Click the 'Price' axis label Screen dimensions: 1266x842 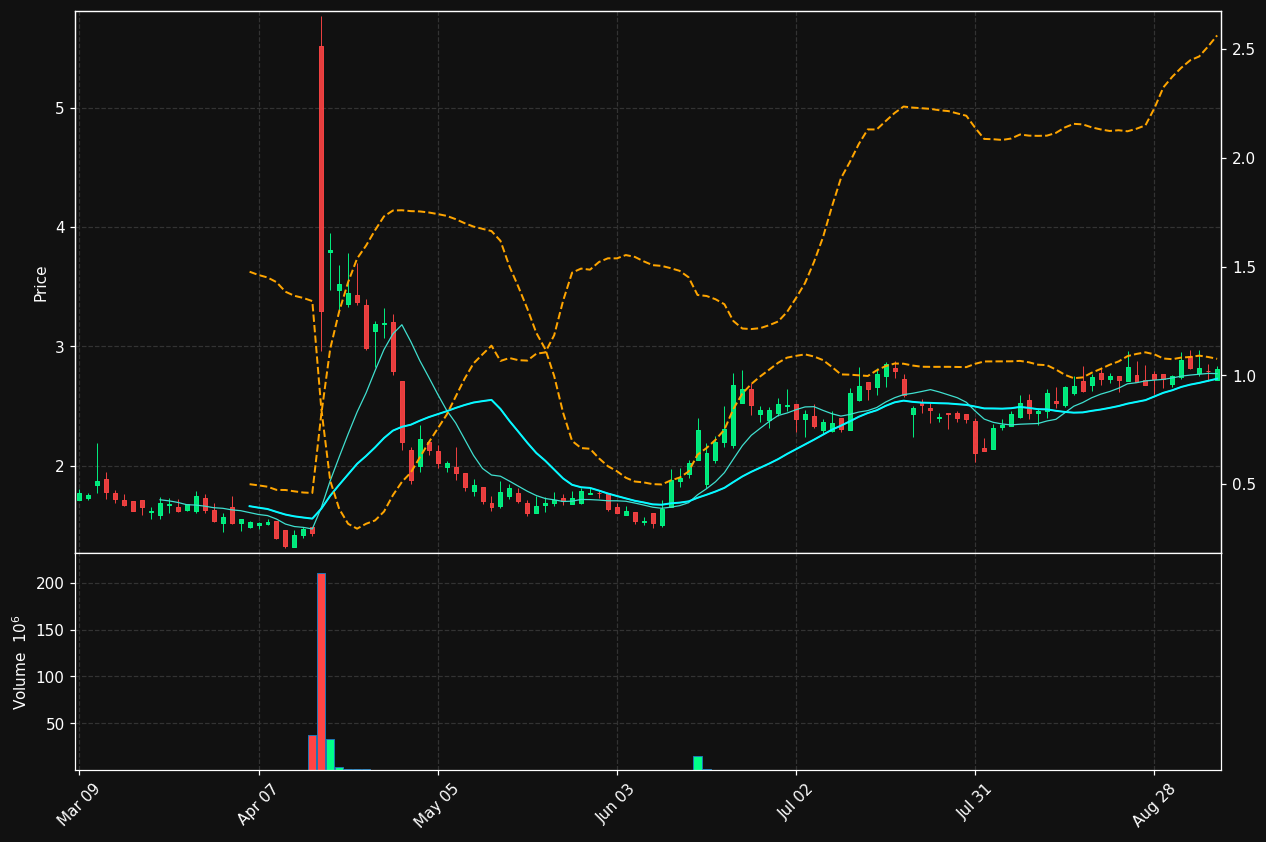point(41,283)
